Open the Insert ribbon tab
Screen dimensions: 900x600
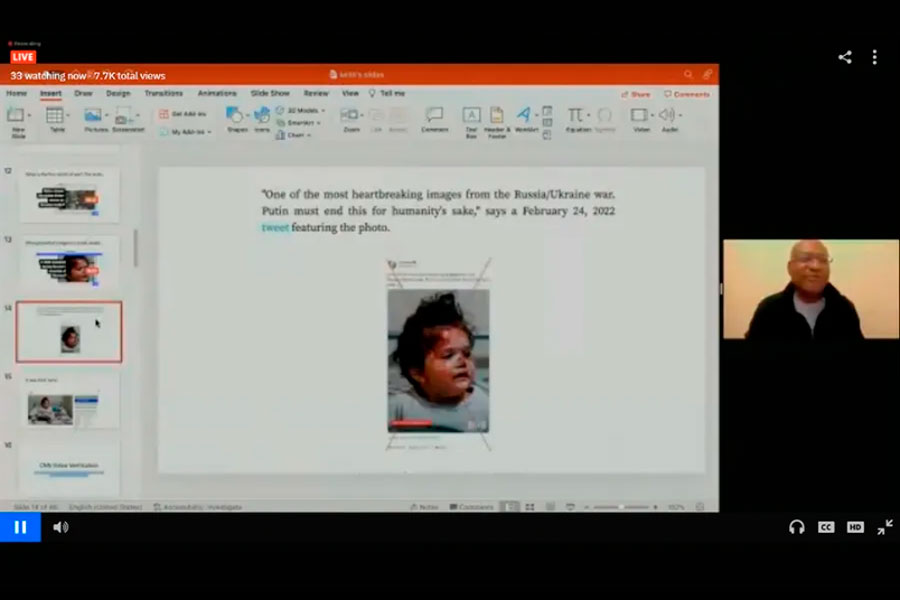51,93
